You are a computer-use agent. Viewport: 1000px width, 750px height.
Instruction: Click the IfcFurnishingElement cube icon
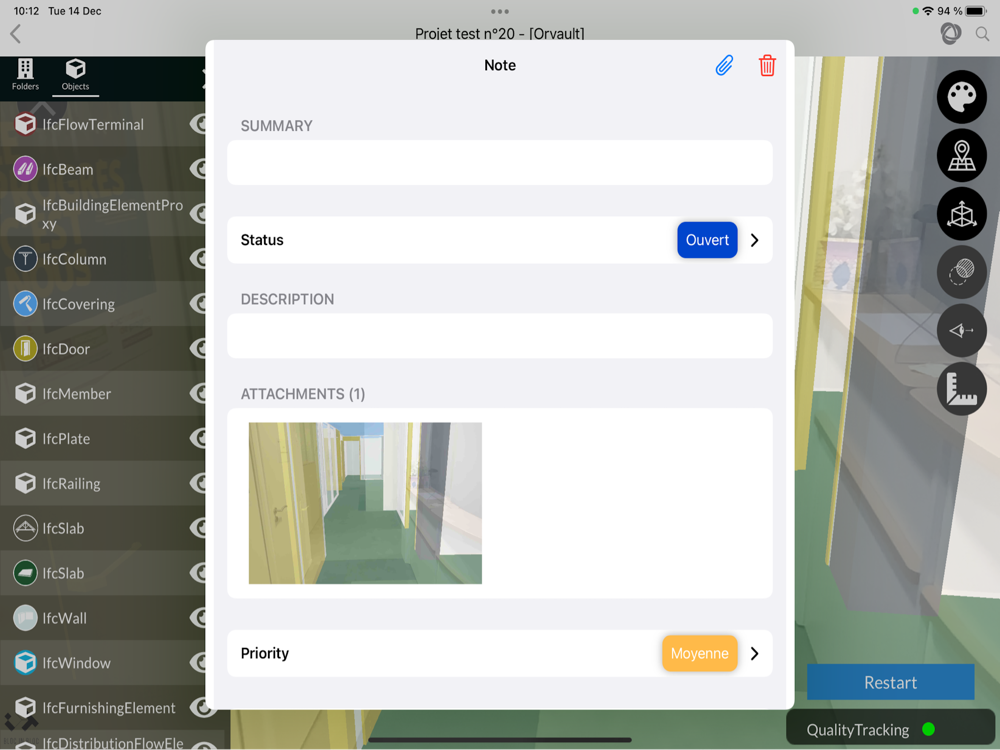(x=26, y=707)
